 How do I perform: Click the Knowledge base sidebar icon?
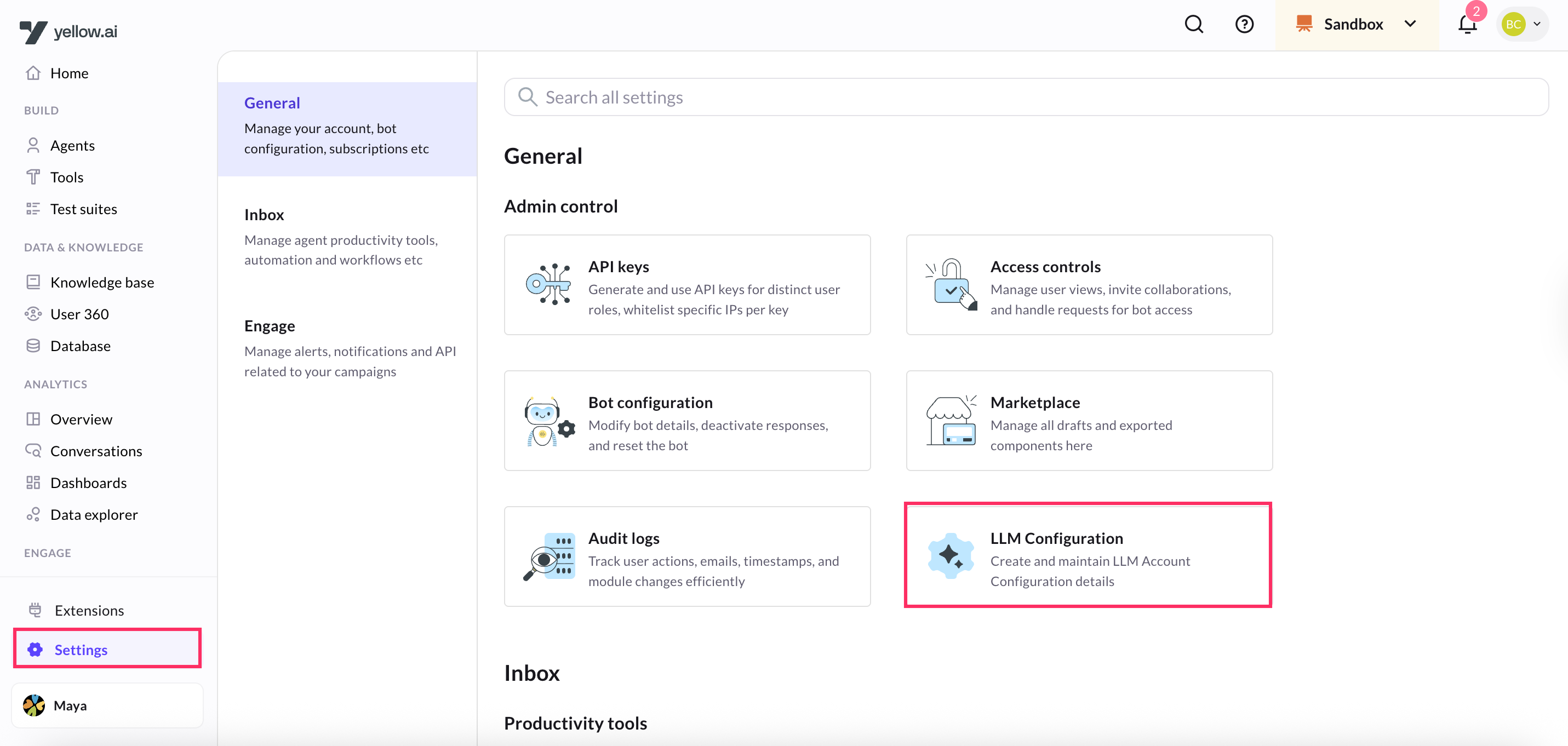point(33,282)
